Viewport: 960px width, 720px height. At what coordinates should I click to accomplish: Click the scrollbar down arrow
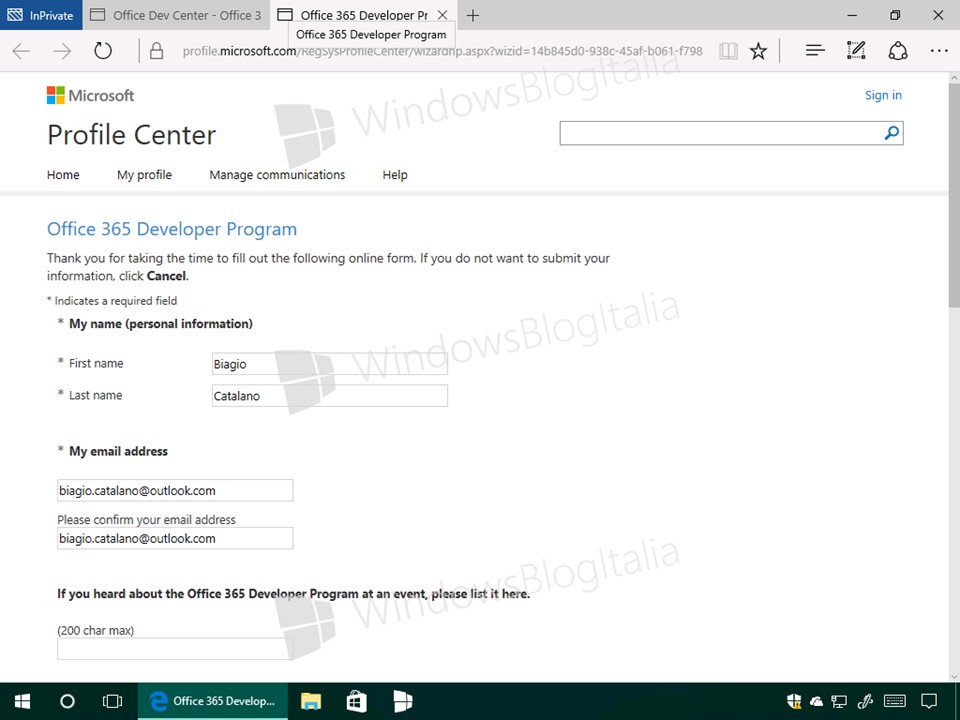[x=954, y=677]
